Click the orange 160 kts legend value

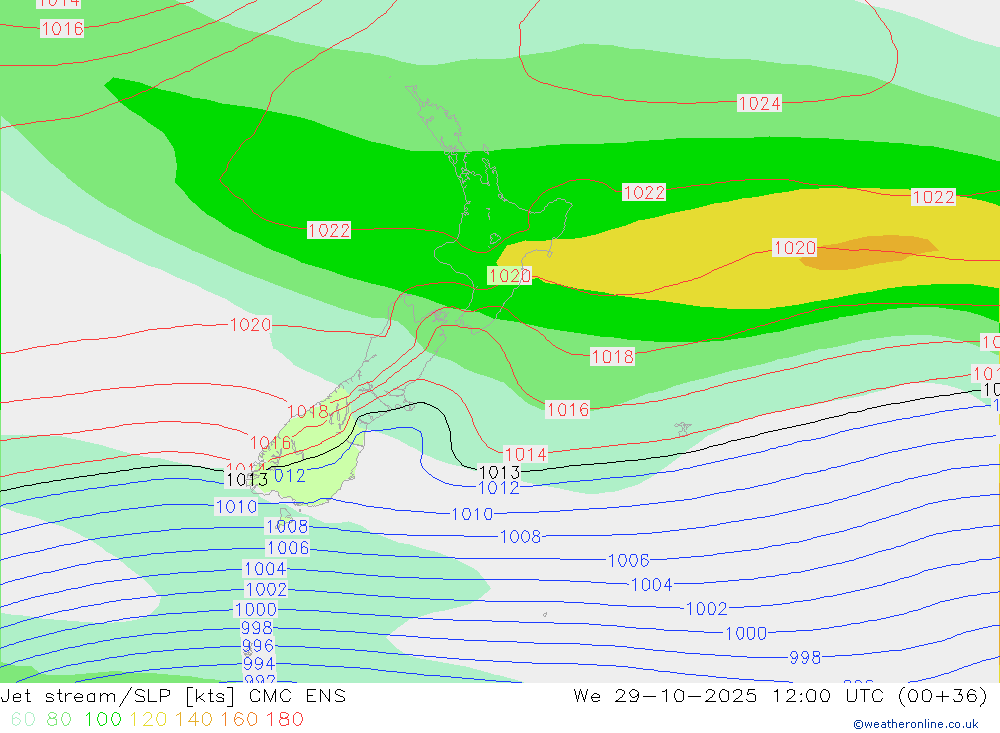(x=239, y=720)
